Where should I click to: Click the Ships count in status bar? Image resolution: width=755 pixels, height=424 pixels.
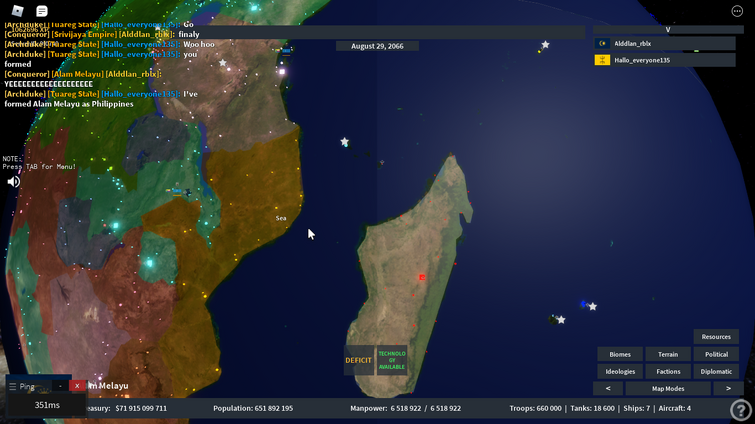pyautogui.click(x=637, y=408)
